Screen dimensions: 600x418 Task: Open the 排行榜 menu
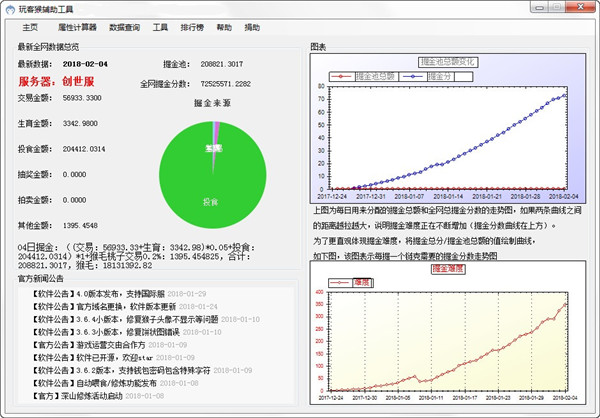pos(192,28)
